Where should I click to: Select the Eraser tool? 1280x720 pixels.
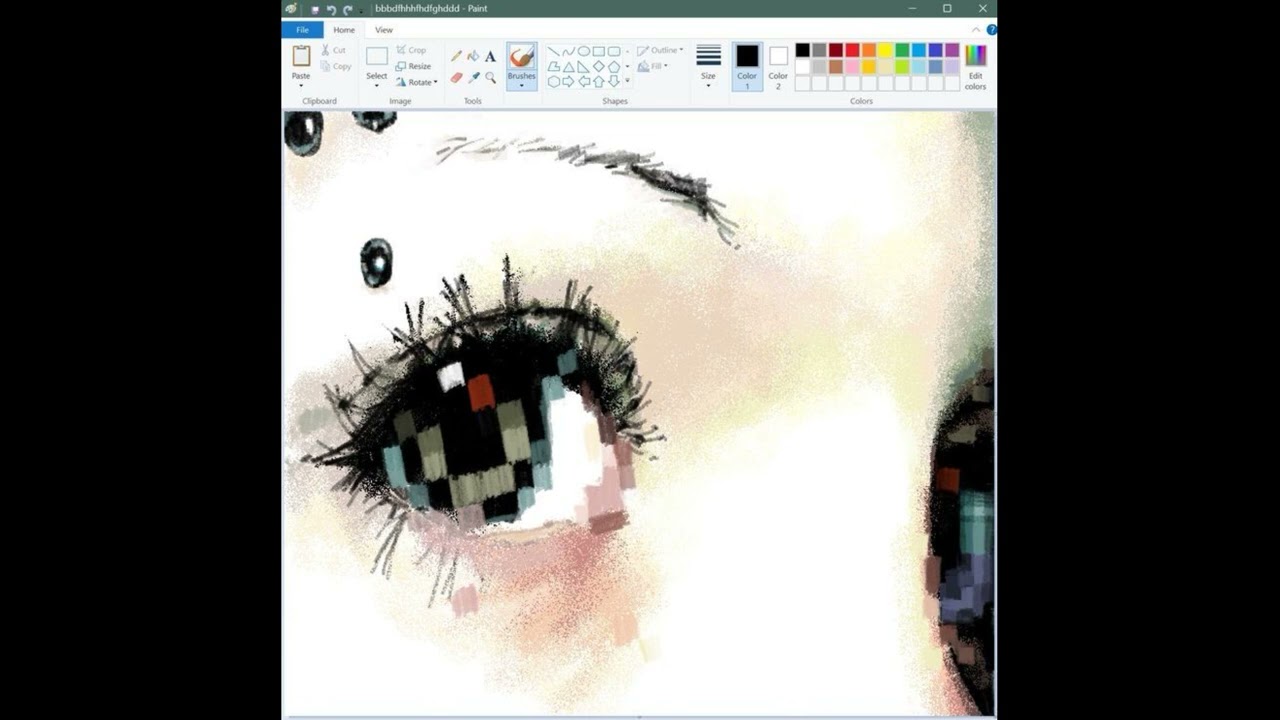[x=456, y=77]
